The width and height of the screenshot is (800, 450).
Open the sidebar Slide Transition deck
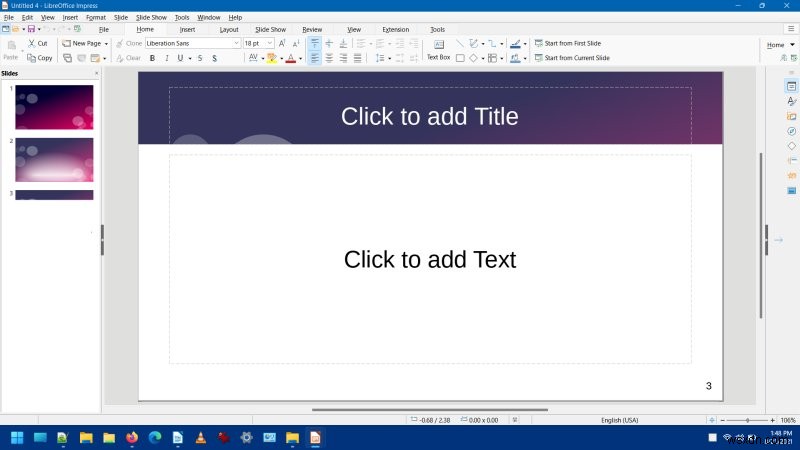(791, 161)
